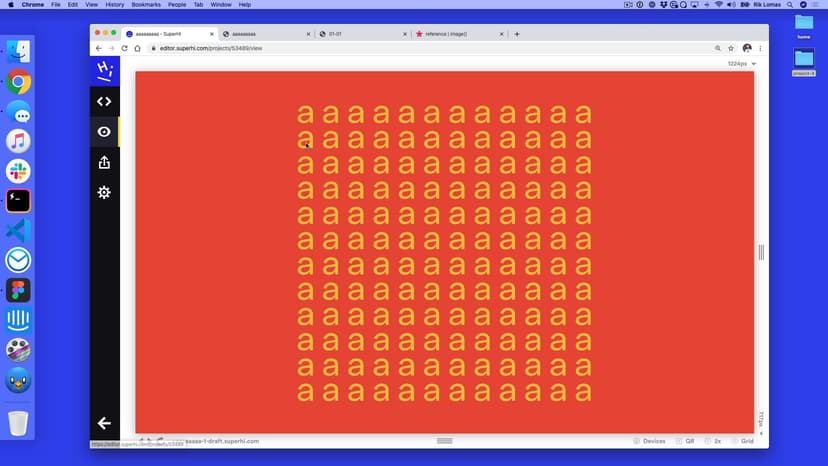Toggle the QR code option
828x466 pixels.
pos(685,441)
